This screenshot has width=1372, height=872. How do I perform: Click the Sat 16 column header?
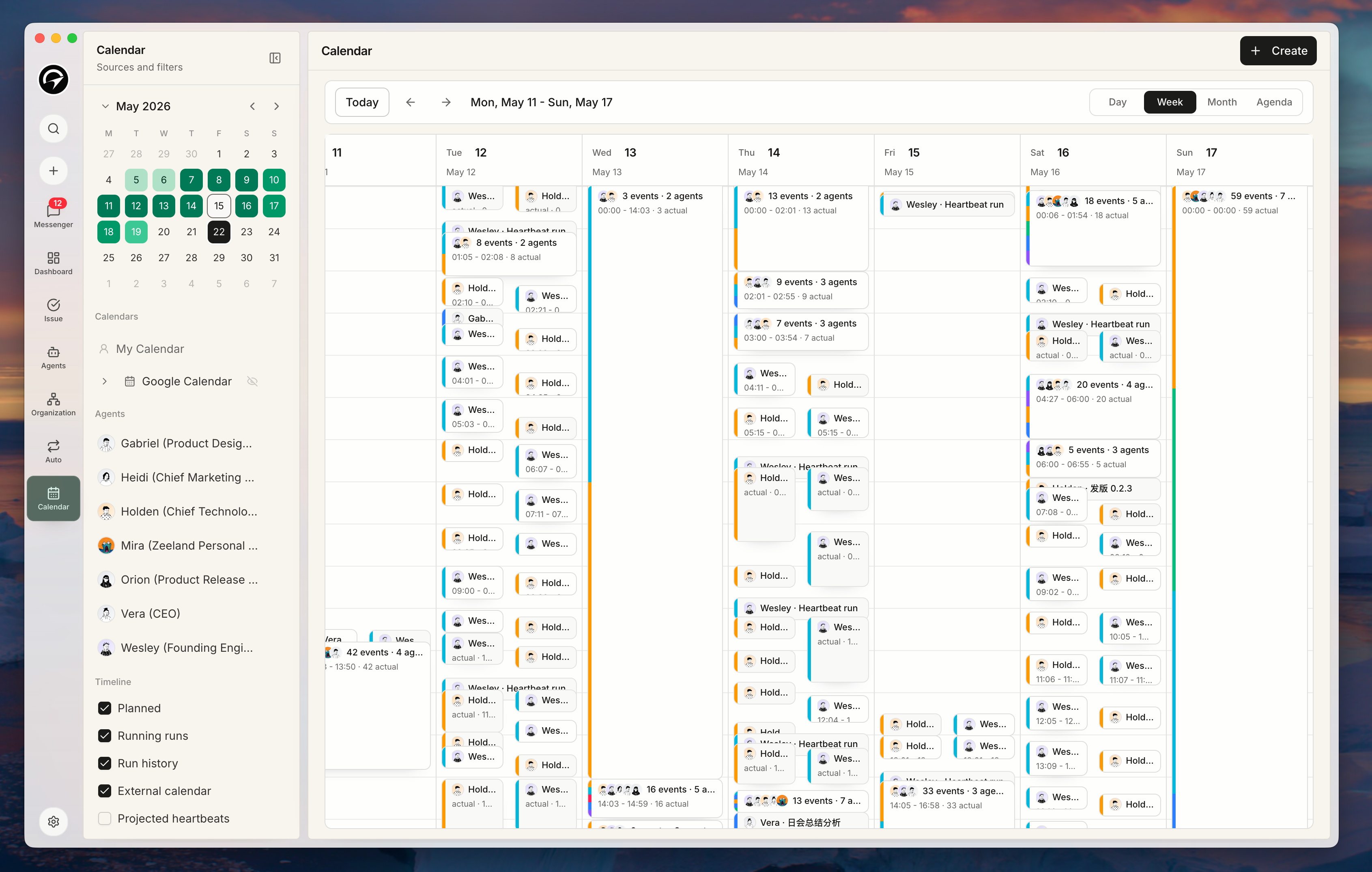pyautogui.click(x=1093, y=161)
